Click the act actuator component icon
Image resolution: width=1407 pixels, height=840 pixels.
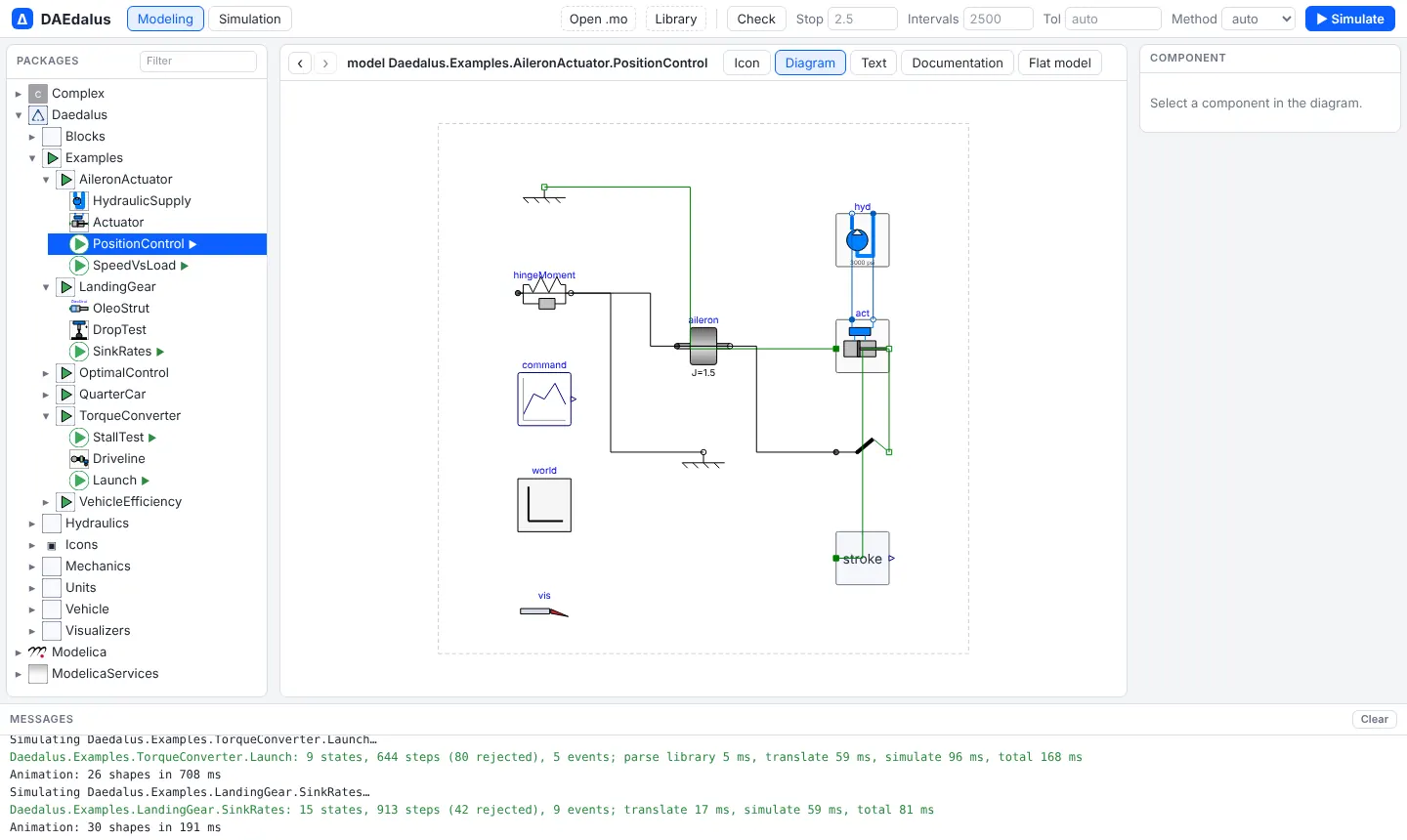pyautogui.click(x=863, y=347)
